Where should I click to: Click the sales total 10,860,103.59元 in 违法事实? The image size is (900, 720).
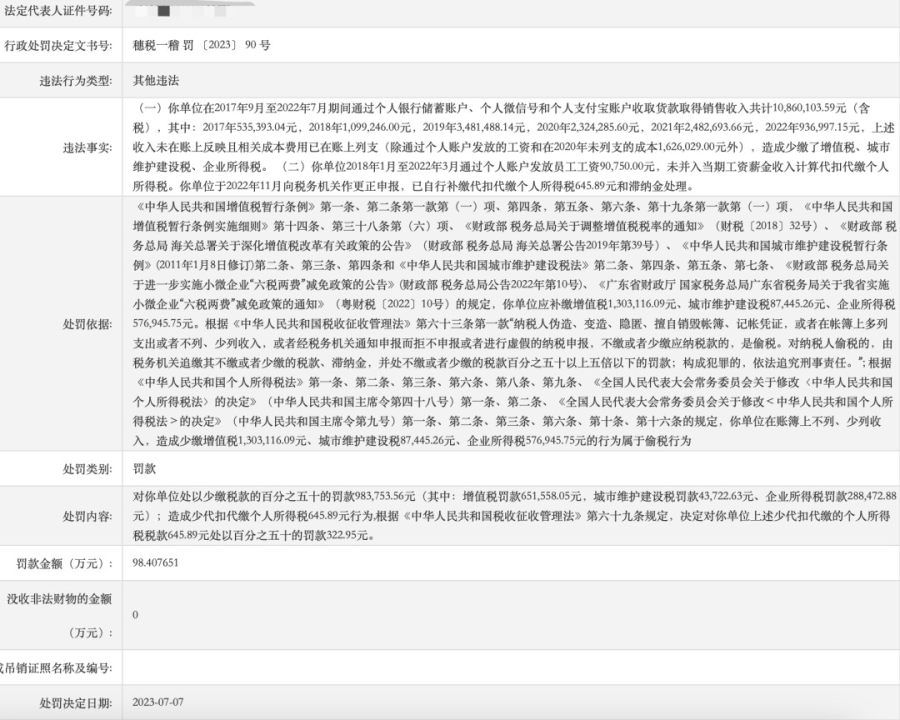(809, 108)
